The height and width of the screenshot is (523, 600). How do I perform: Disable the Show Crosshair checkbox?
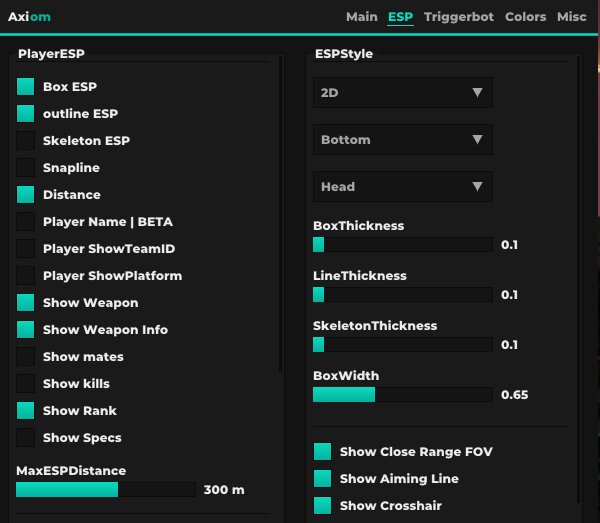323,506
